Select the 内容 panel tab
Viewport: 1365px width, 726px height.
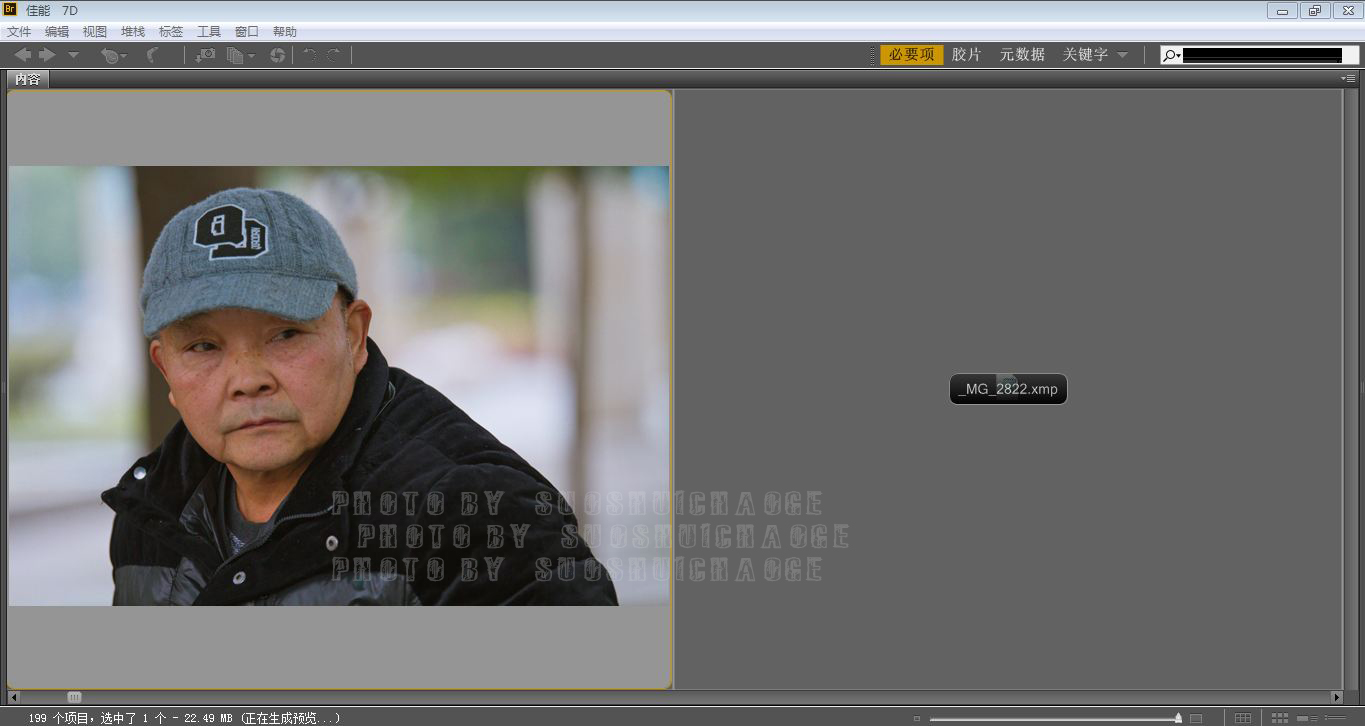tap(28, 79)
